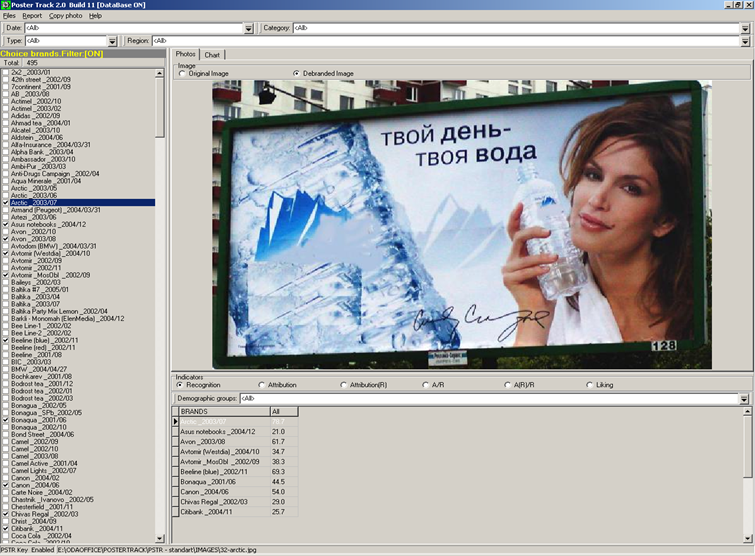755x556 pixels.
Task: Expand the Category dropdown
Action: point(745,28)
